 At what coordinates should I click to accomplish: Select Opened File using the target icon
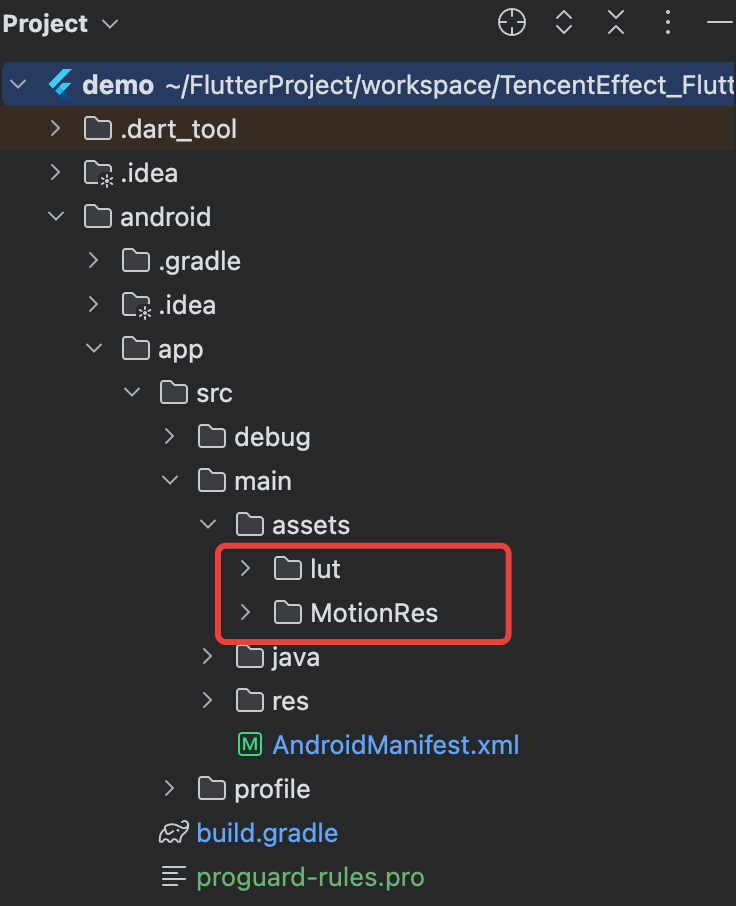(511, 22)
